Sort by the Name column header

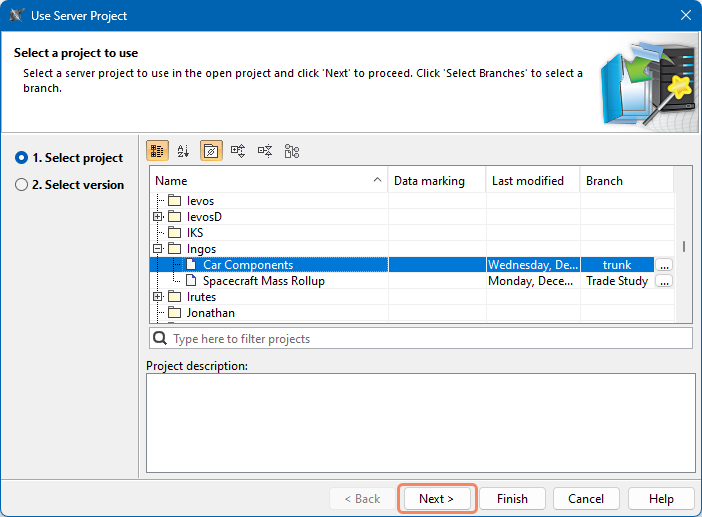pyautogui.click(x=269, y=181)
